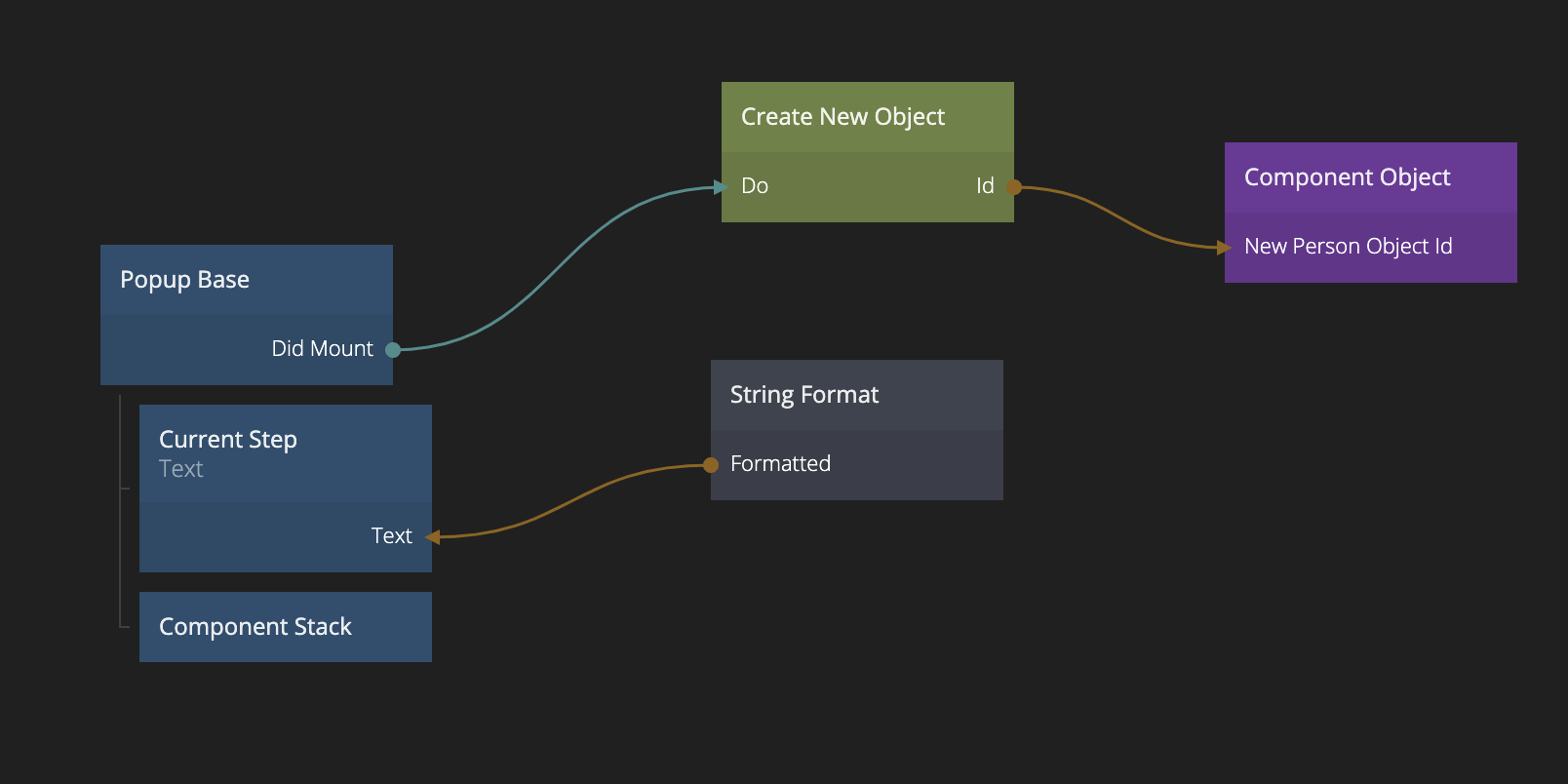Click the Text input arrow on Current Step

(432, 536)
